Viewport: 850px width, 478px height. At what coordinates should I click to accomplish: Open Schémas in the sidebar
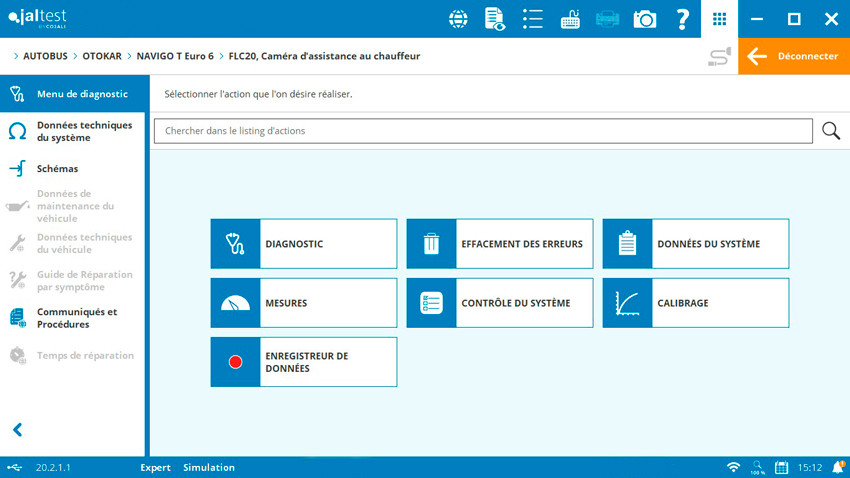[73, 169]
